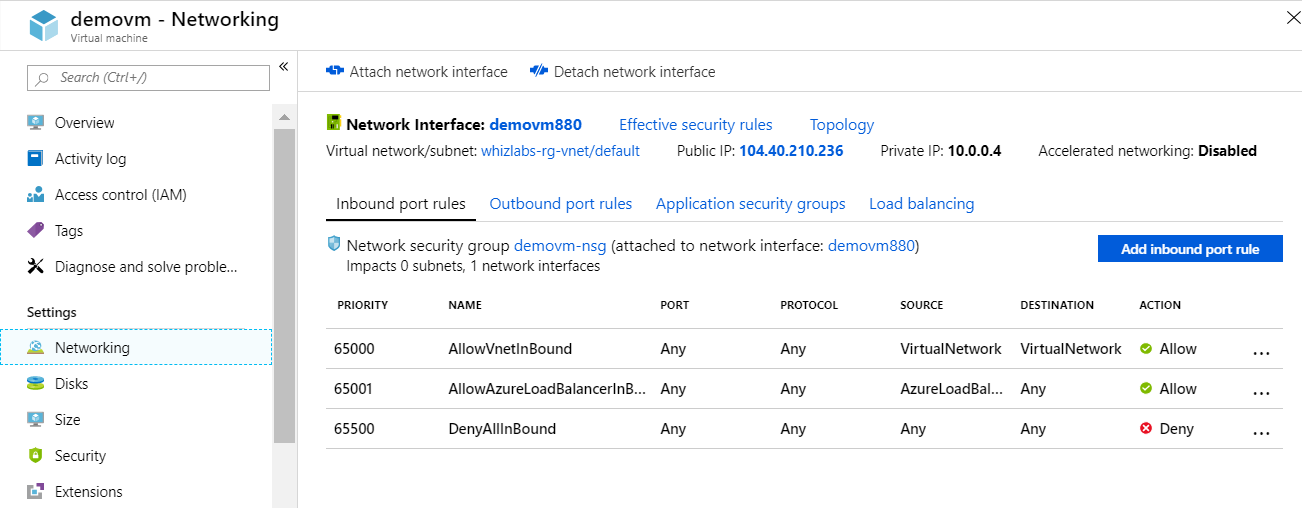The image size is (1302, 508).
Task: Click the Networking sidebar icon
Action: coord(36,348)
